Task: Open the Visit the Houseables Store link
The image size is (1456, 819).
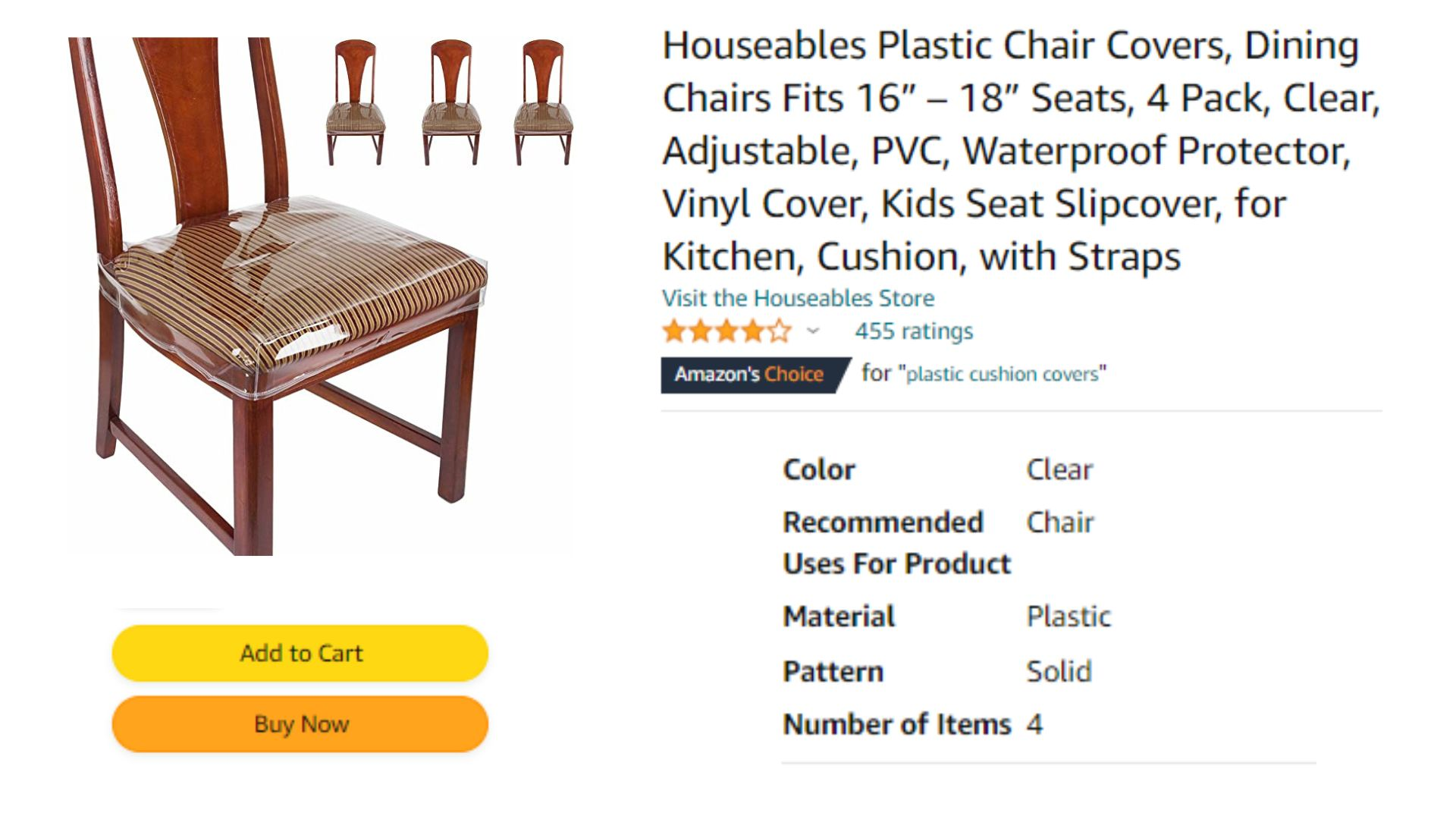Action: tap(798, 298)
